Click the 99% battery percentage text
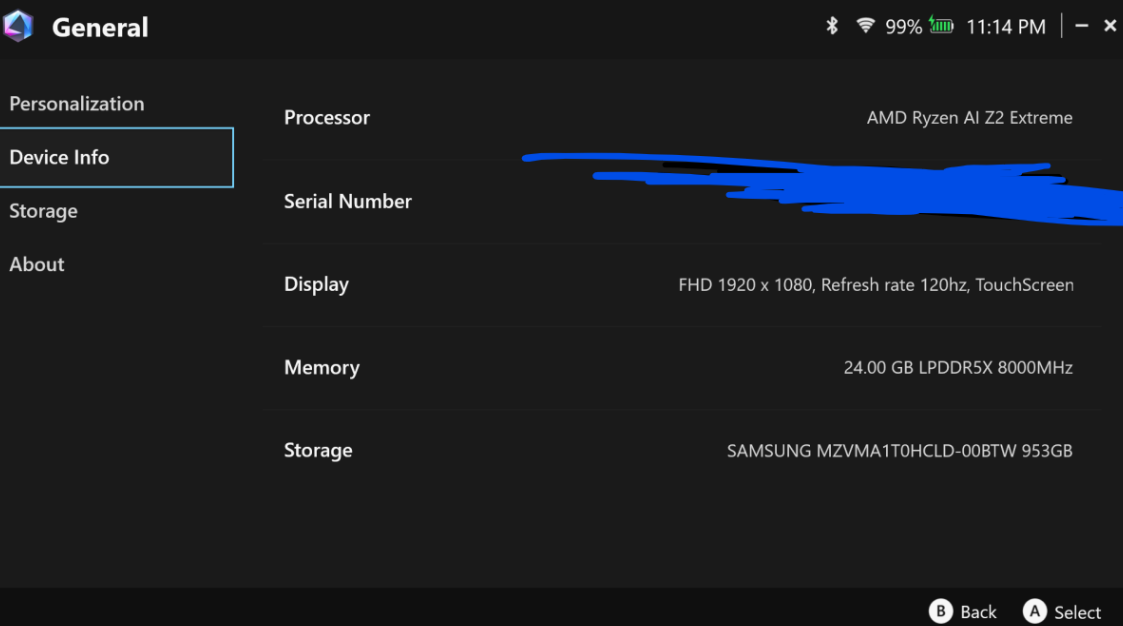1123x626 pixels. 903,27
